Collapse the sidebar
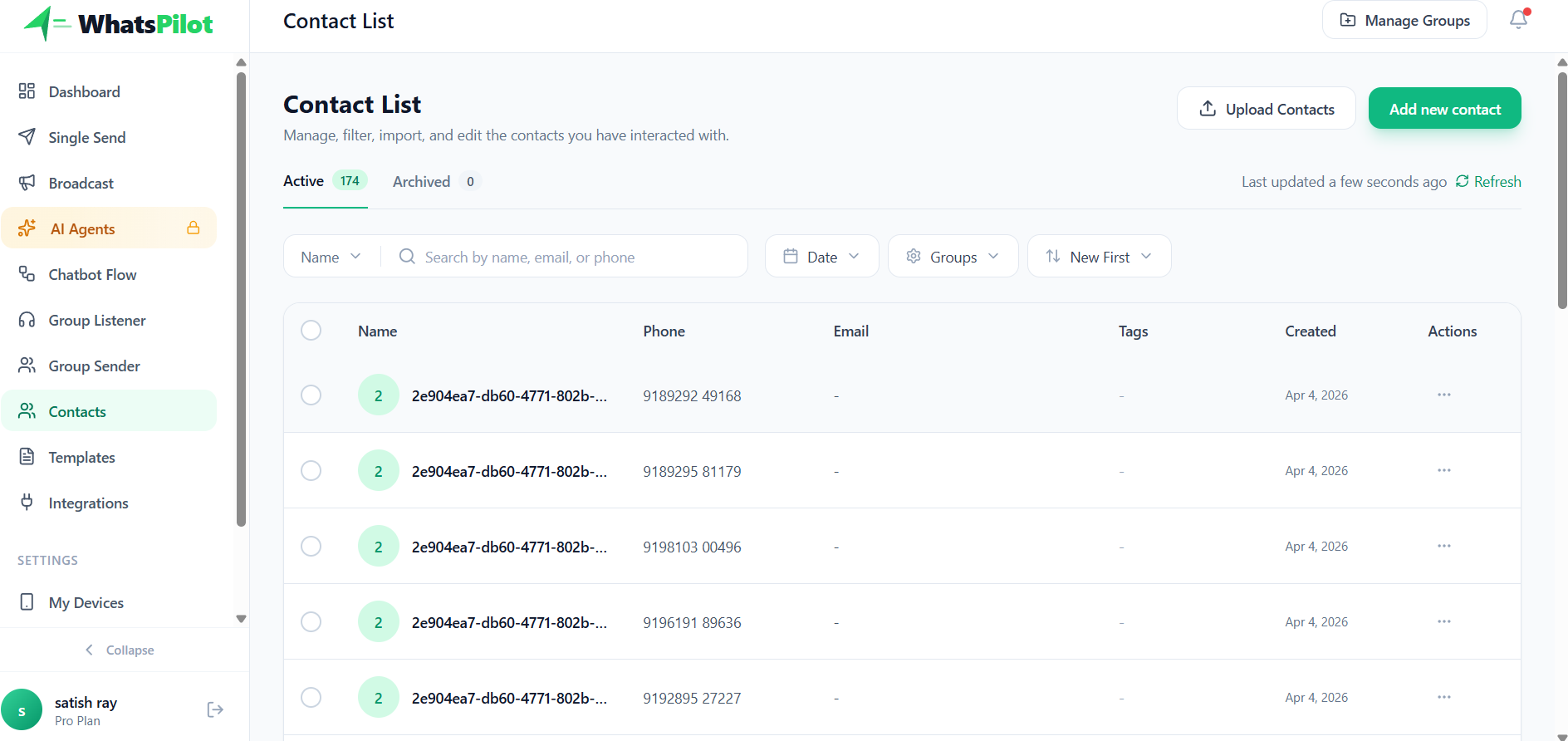The height and width of the screenshot is (741, 1568). point(120,650)
